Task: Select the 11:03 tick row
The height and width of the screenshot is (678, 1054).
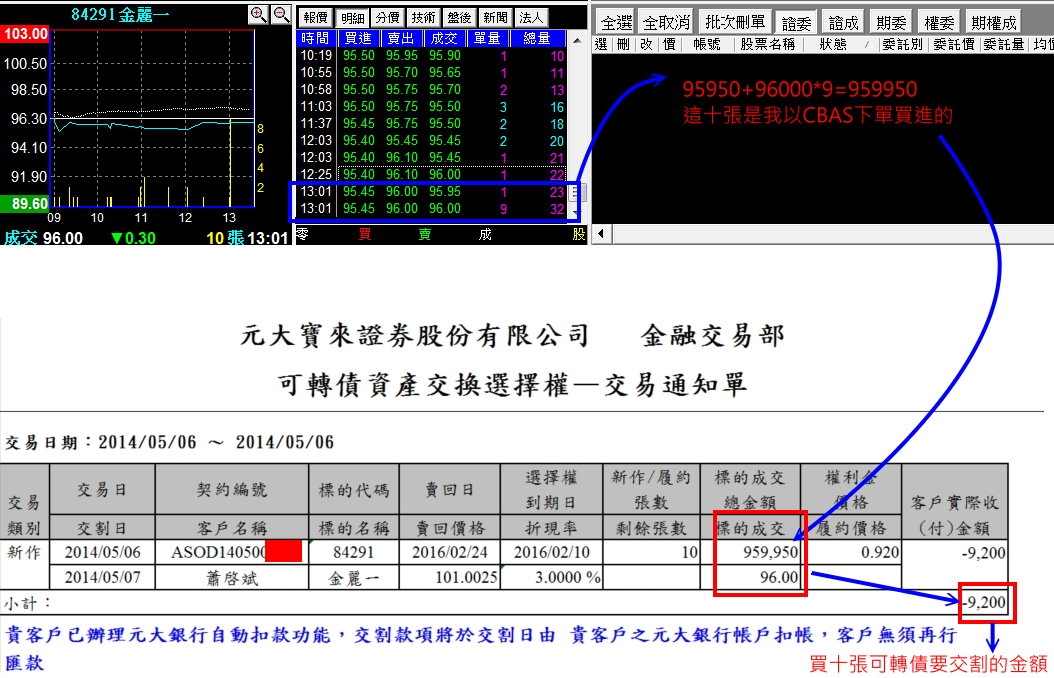Action: [x=432, y=107]
